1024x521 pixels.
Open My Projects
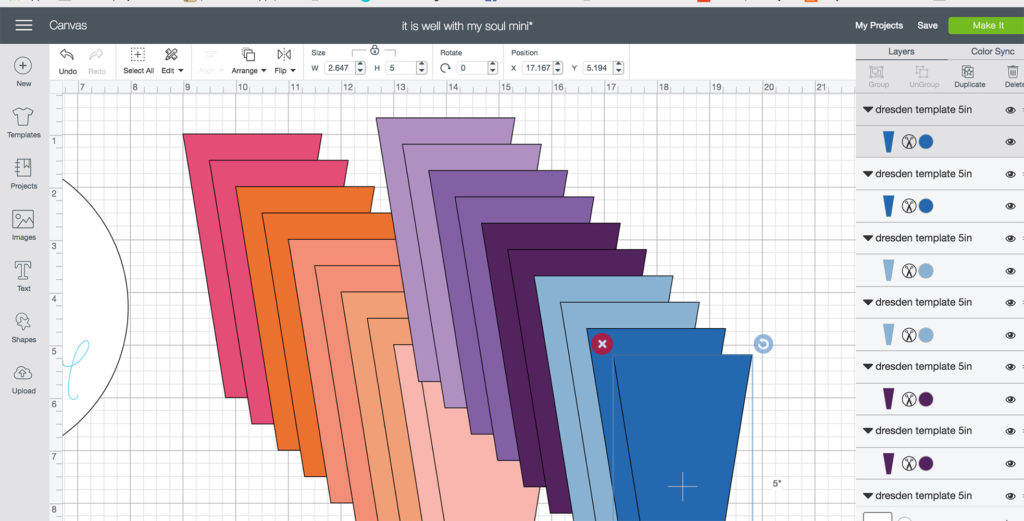879,25
